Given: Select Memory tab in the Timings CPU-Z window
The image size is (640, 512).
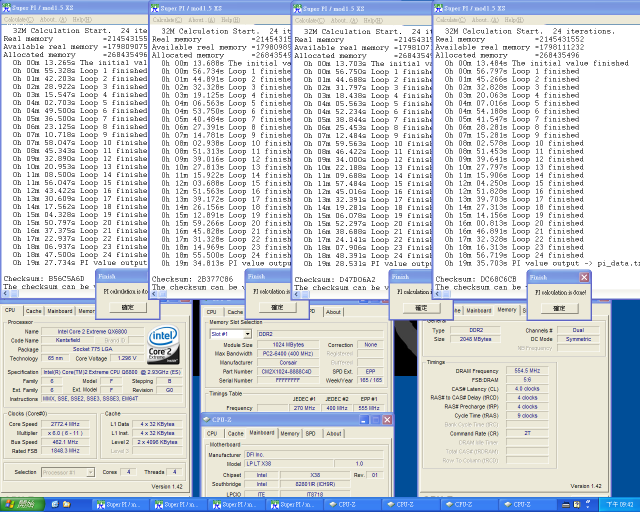Looking at the screenshot, I should click(507, 310).
